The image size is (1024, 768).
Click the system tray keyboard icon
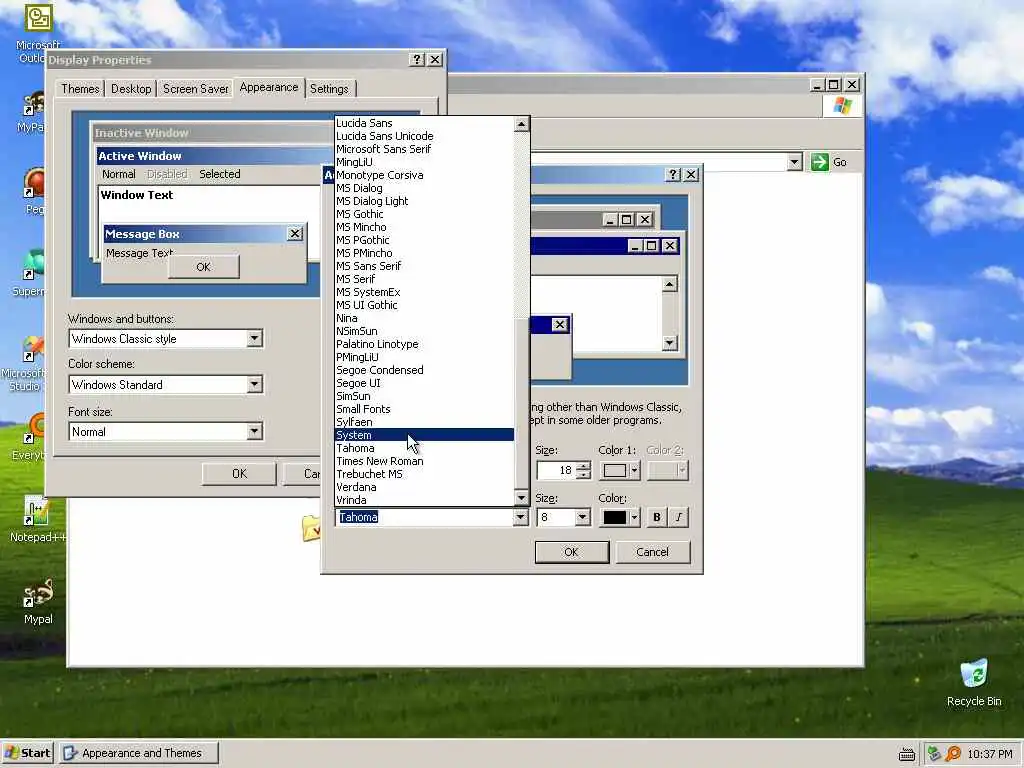point(906,754)
